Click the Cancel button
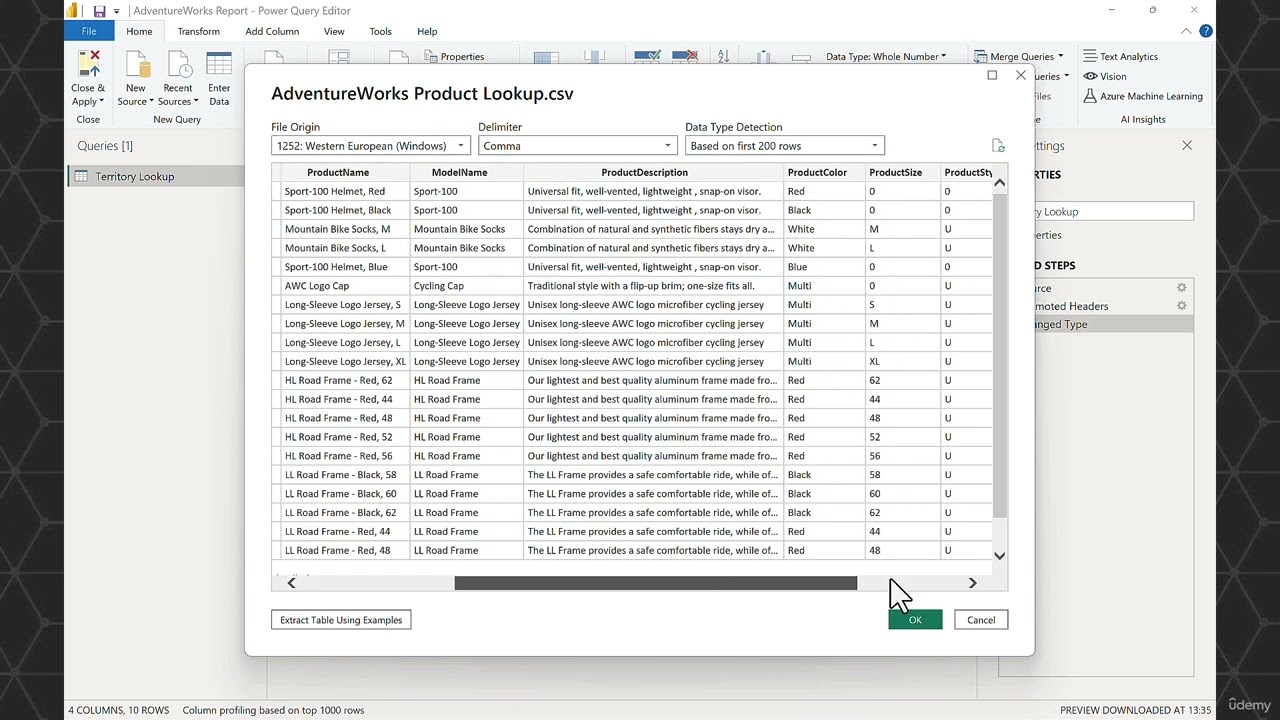This screenshot has height=720, width=1280. click(x=981, y=620)
